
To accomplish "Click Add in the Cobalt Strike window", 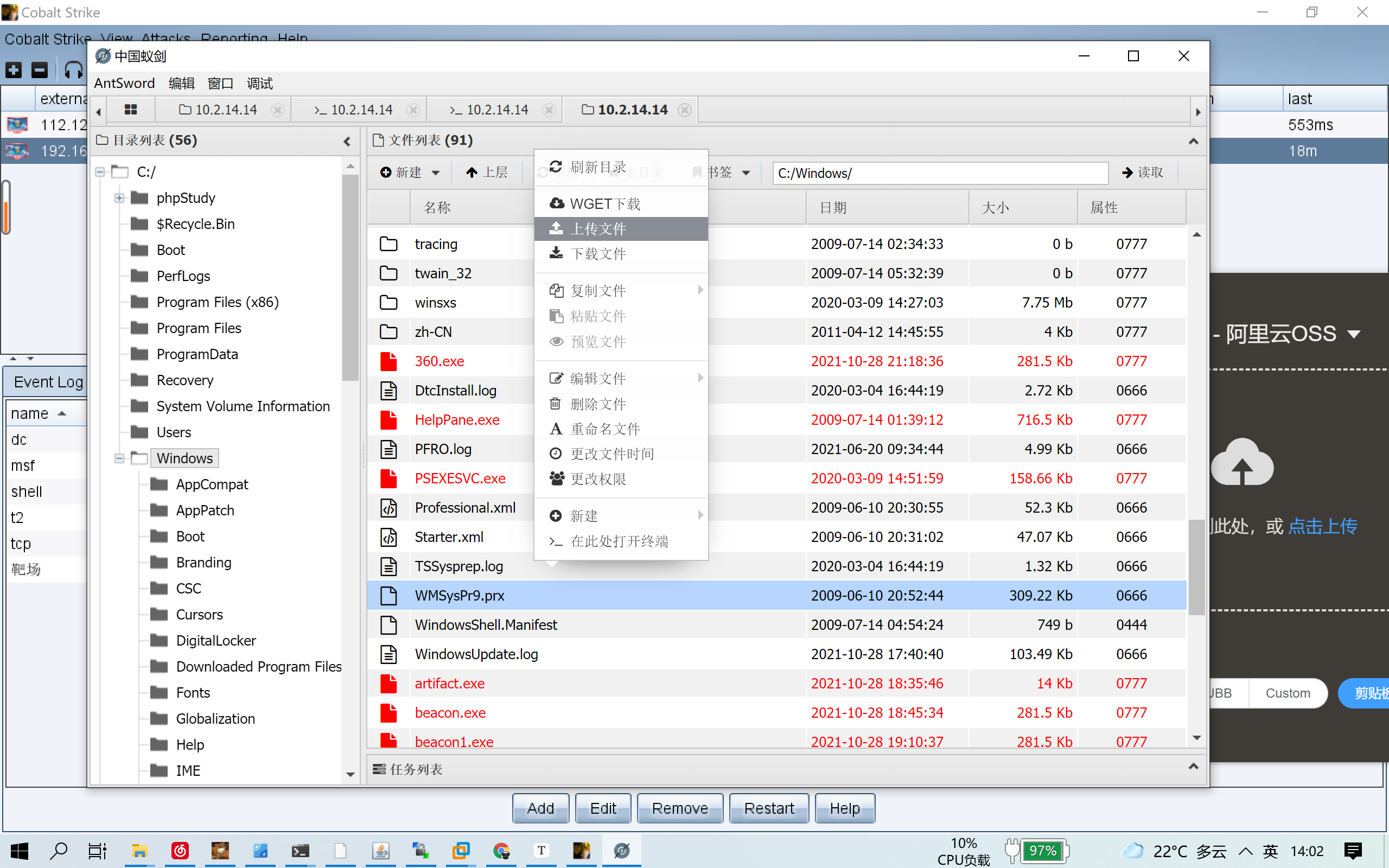I will click(540, 808).
